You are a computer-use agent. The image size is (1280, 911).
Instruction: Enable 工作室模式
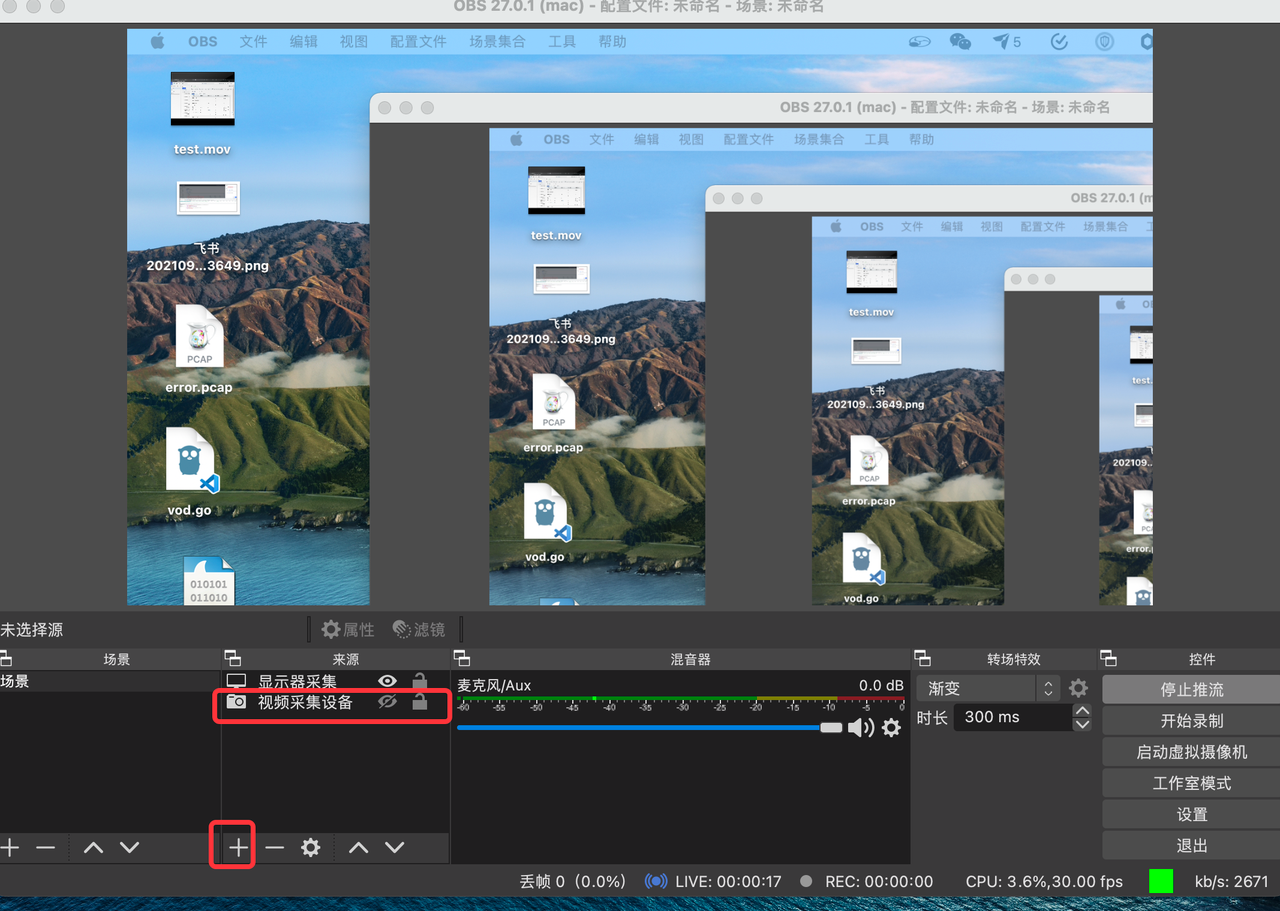(x=1191, y=783)
